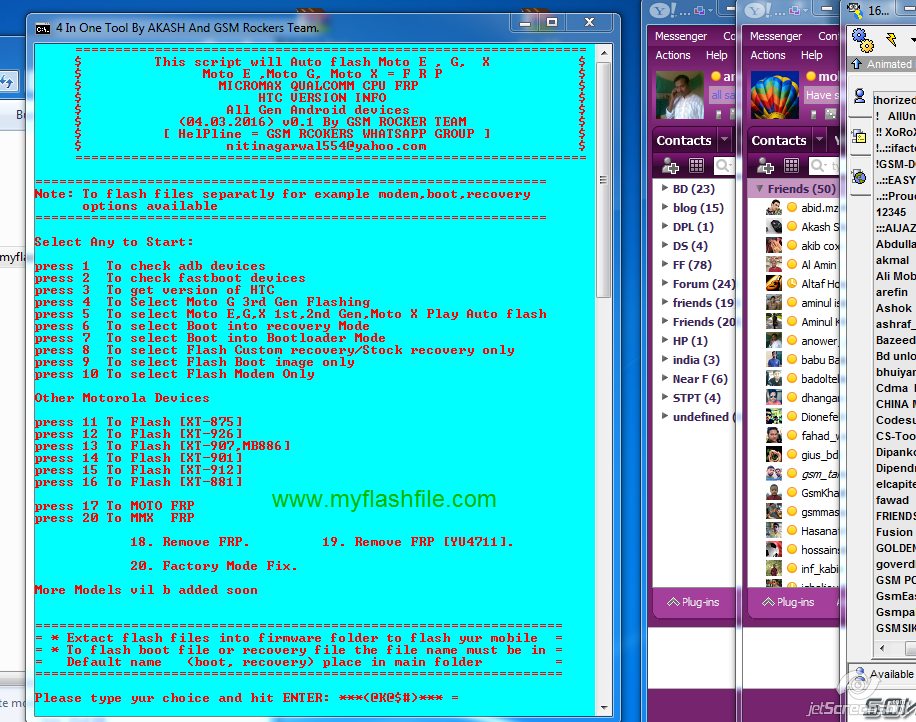Click the lightning bolt icon in rightmost window

click(891, 39)
